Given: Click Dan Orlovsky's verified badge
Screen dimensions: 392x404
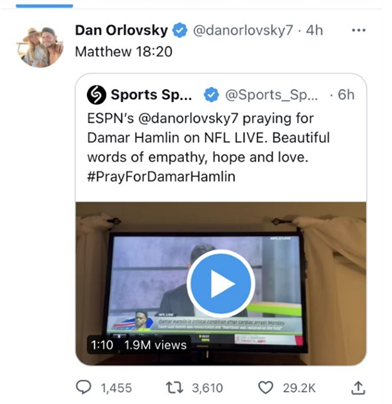Looking at the screenshot, I should (x=180, y=30).
